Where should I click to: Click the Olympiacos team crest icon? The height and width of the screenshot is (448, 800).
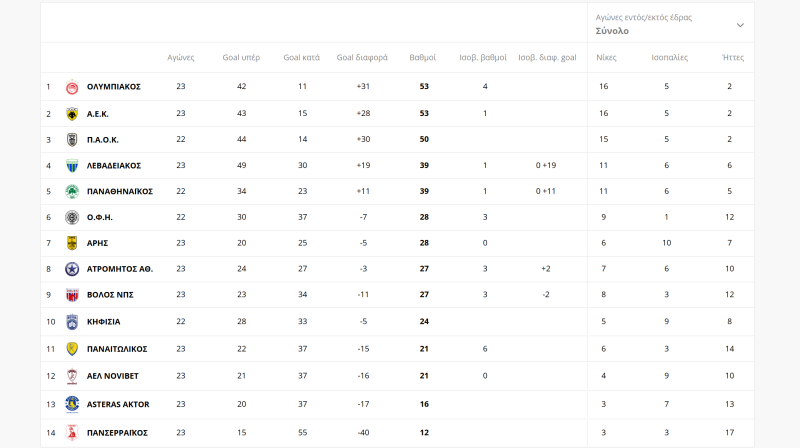coord(72,87)
